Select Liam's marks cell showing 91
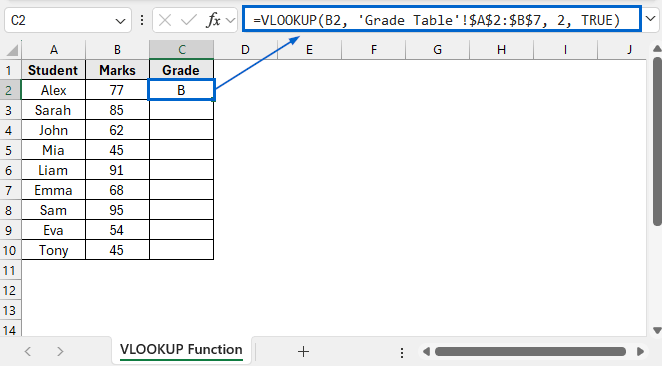Image resolution: width=662 pixels, height=366 pixels. click(x=117, y=170)
